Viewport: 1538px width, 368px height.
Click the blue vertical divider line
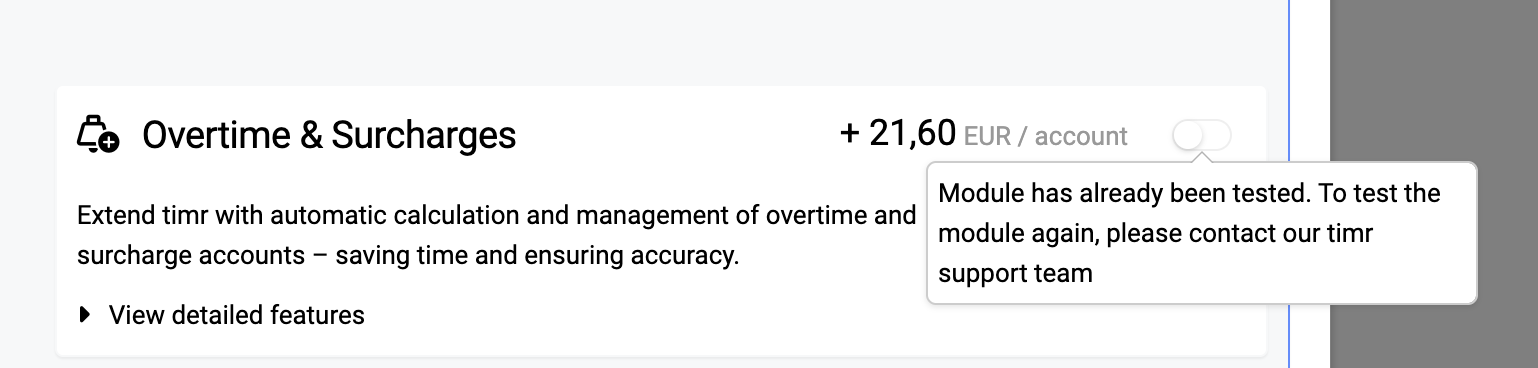pos(1289,184)
